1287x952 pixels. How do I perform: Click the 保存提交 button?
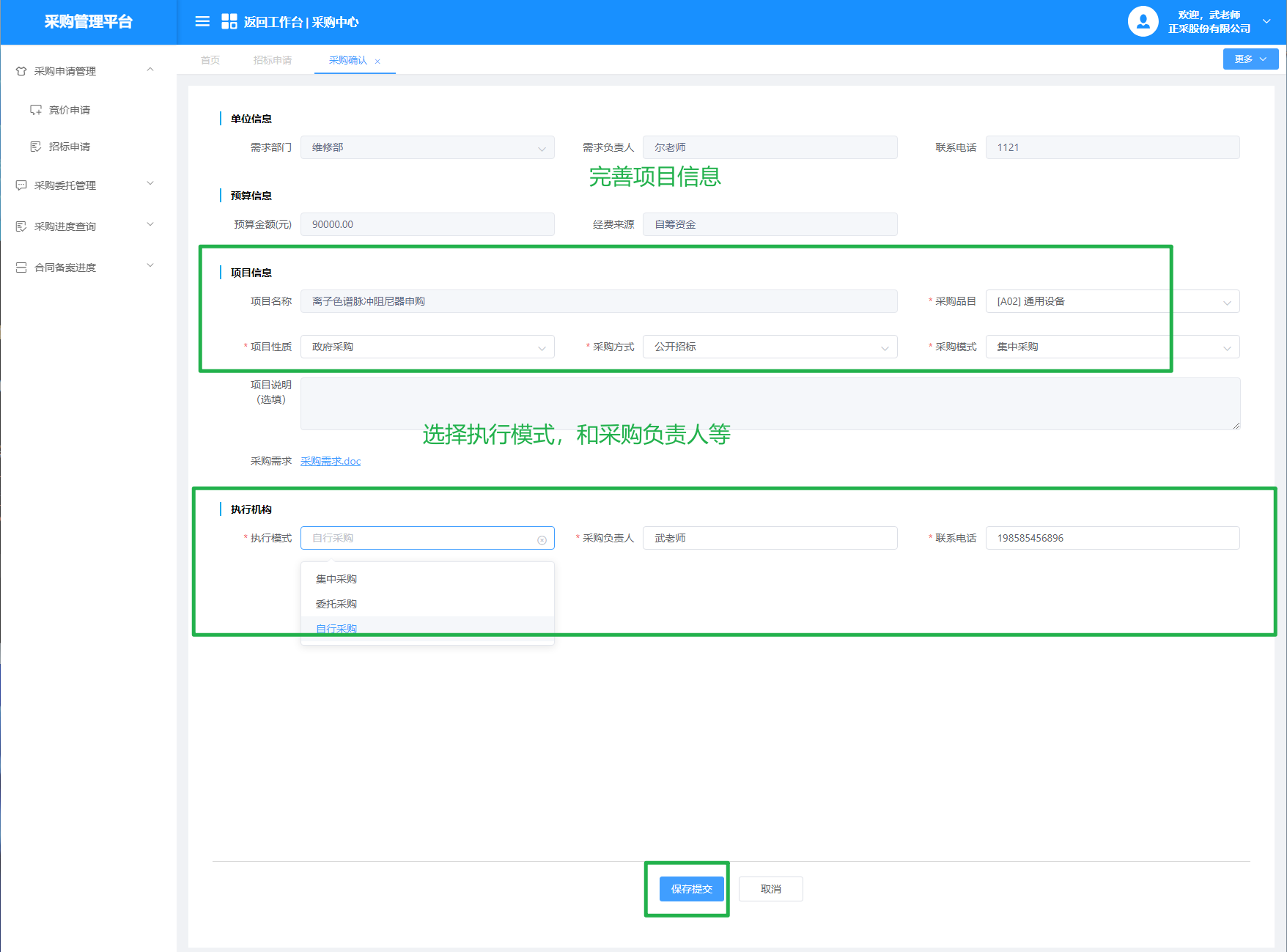(691, 889)
